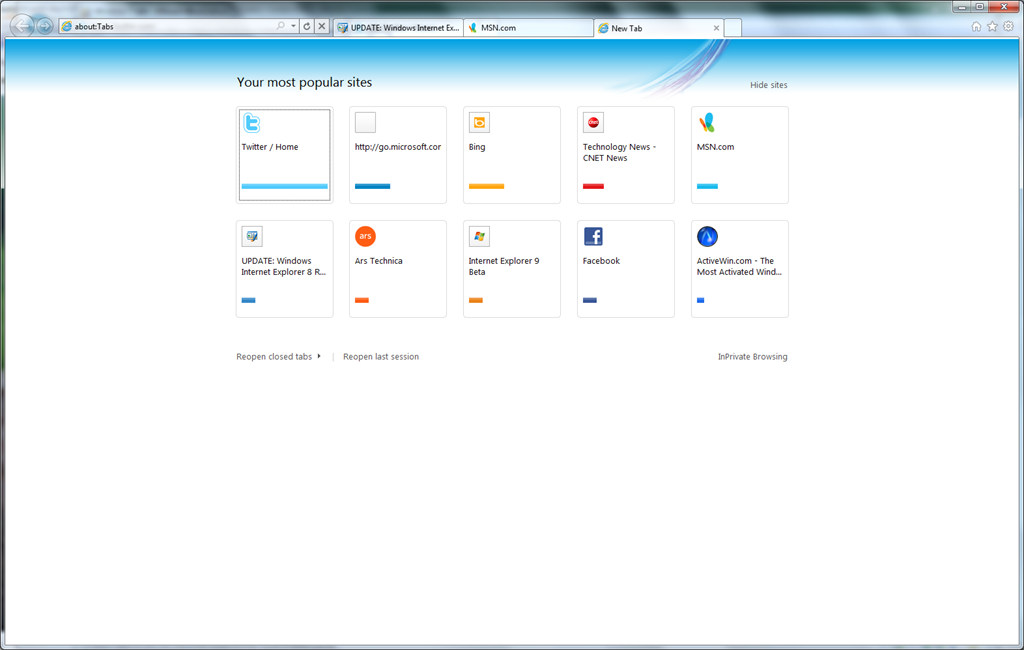Open the Home page icon
This screenshot has width=1024, height=650.
tap(976, 26)
